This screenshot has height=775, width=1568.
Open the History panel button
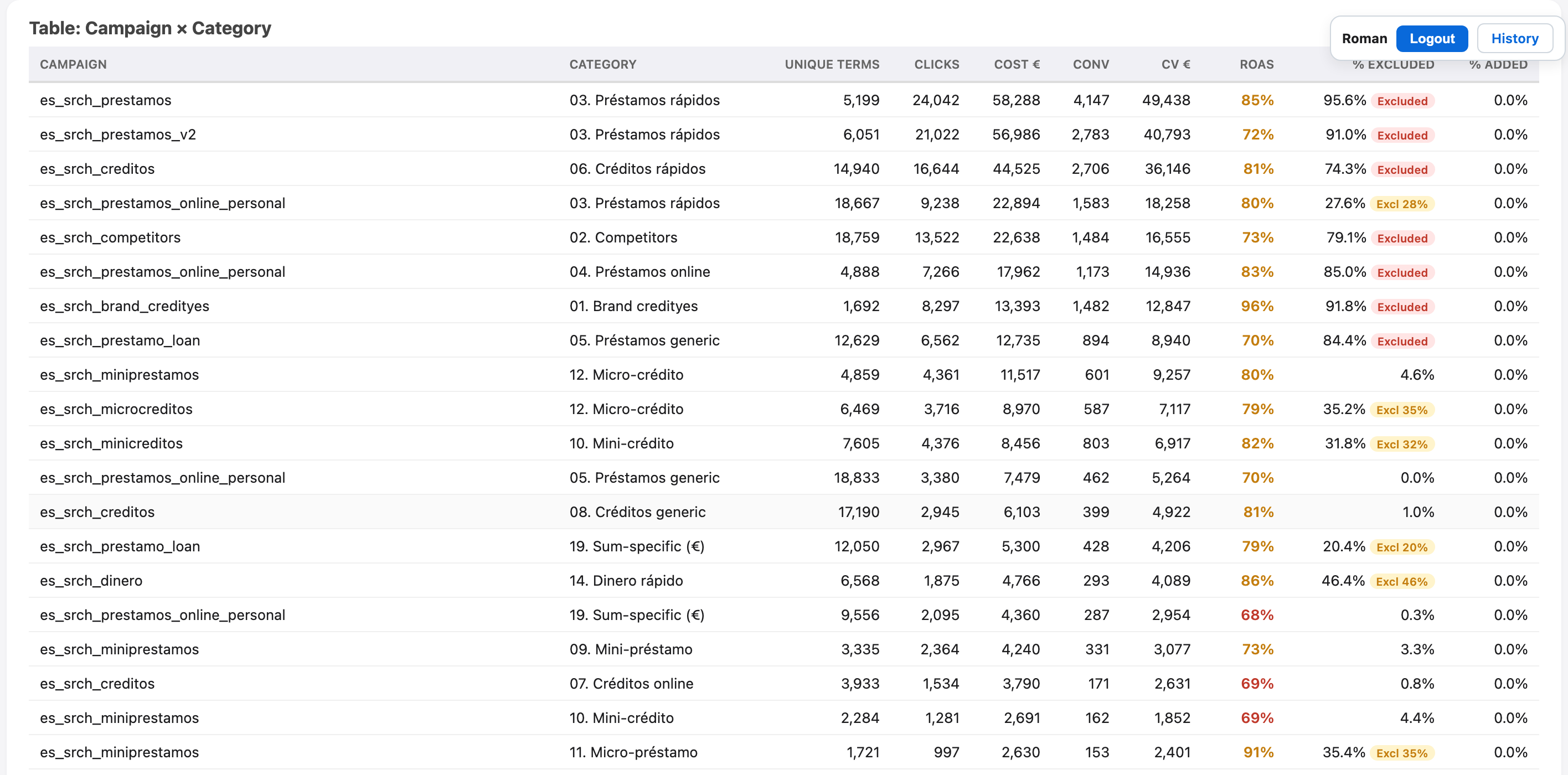pyautogui.click(x=1514, y=38)
